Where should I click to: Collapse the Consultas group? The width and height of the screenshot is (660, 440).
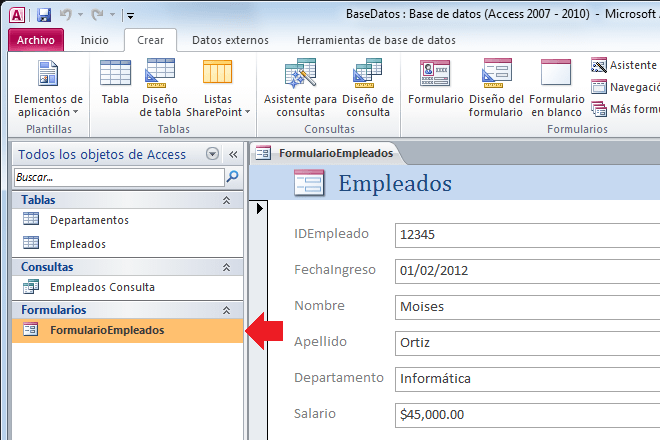point(226,267)
